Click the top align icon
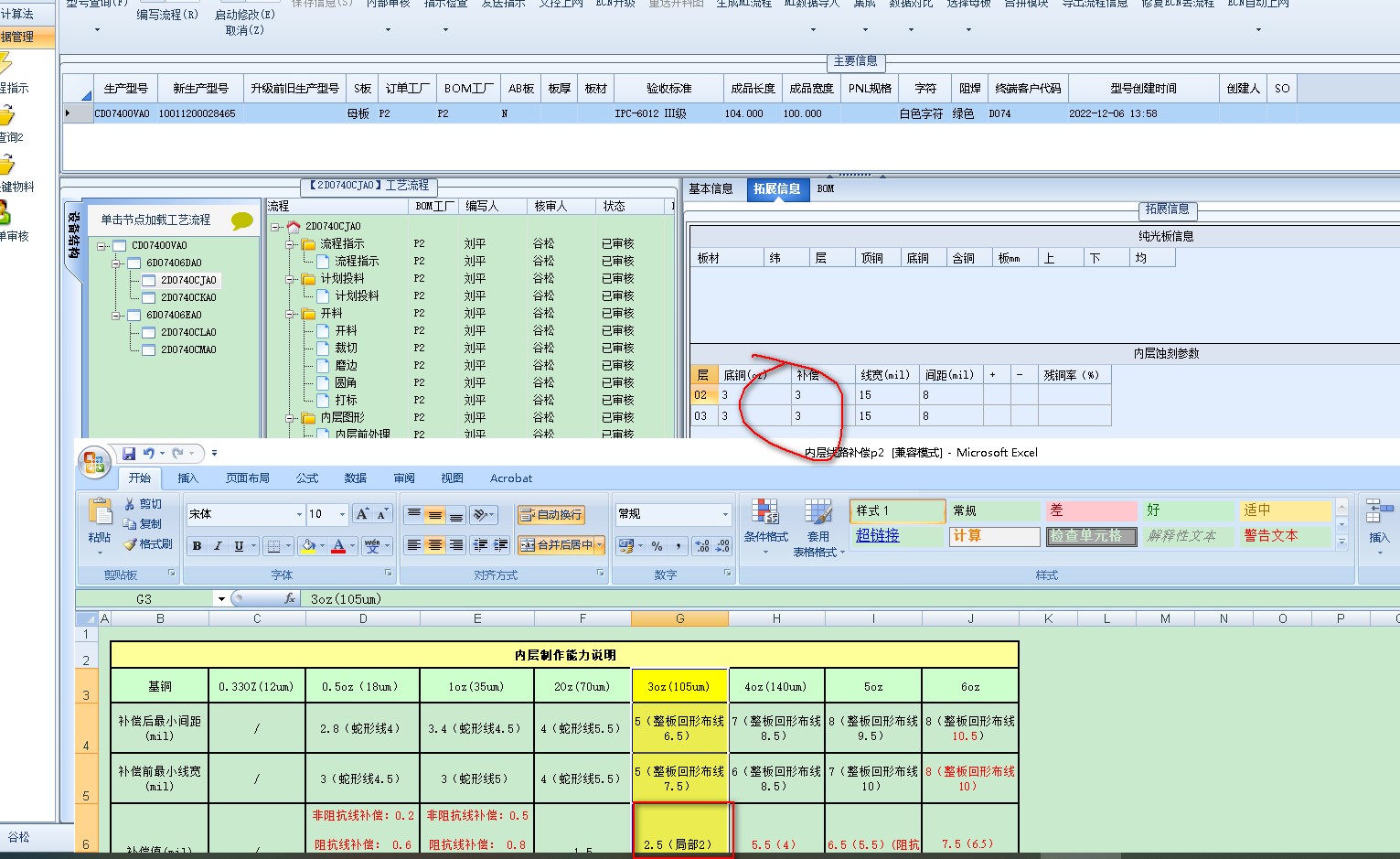Screen dimensions: 1400x859 [413, 514]
